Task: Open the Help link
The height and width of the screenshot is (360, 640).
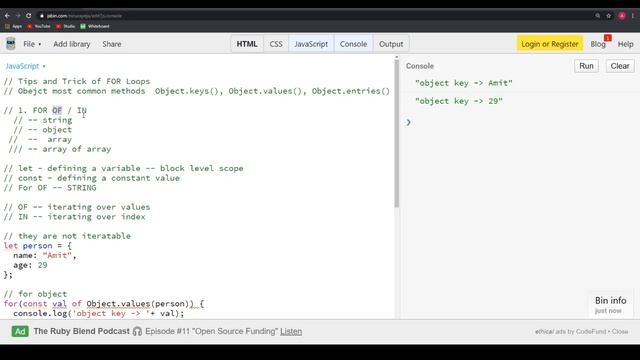Action: pyautogui.click(x=625, y=44)
